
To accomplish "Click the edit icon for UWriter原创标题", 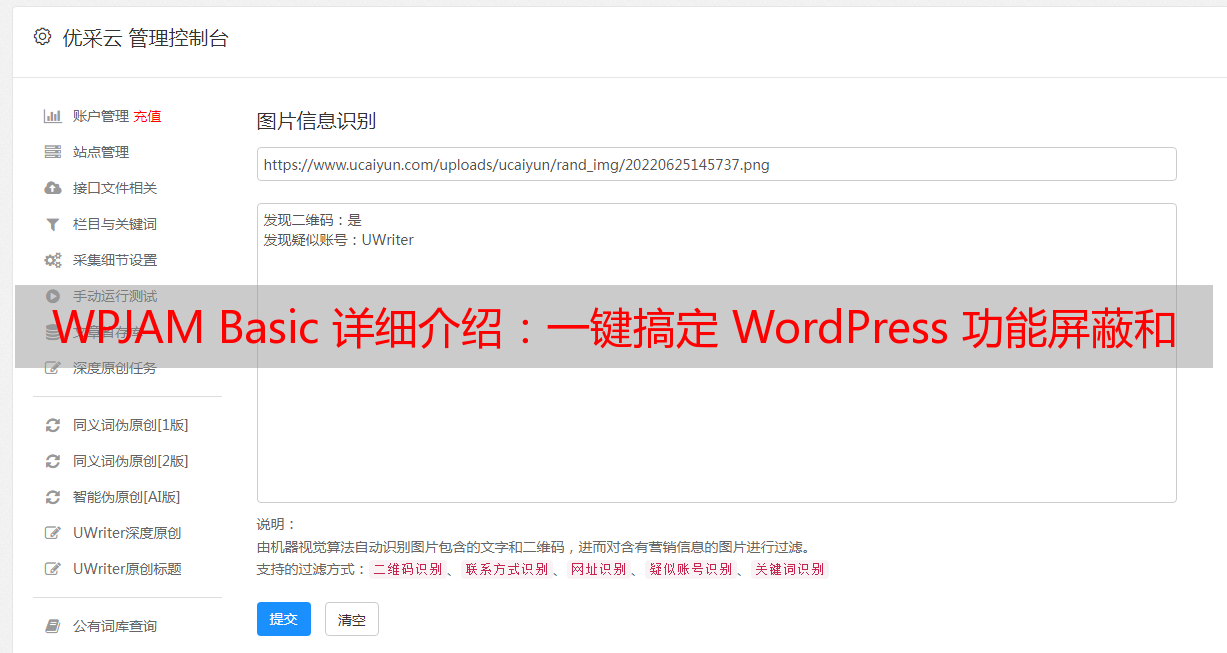I will [x=53, y=569].
